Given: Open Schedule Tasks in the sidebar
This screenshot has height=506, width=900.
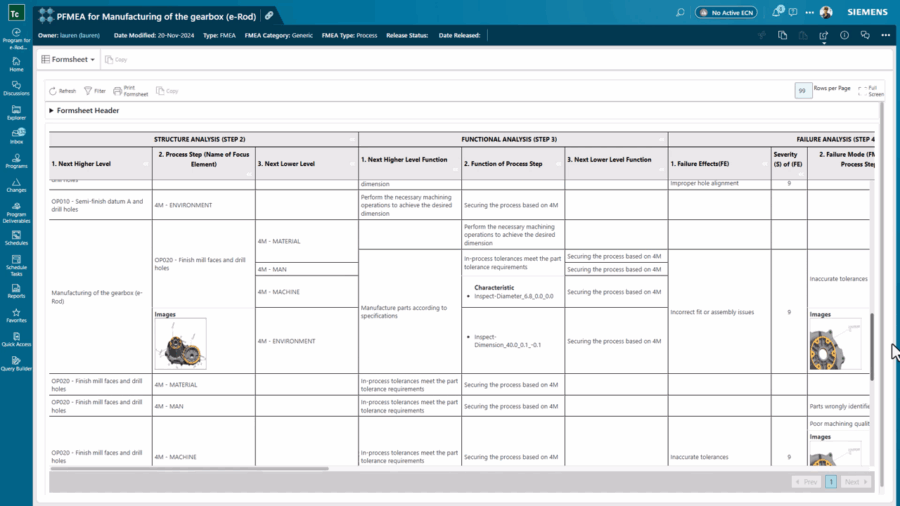Looking at the screenshot, I should [x=16, y=266].
